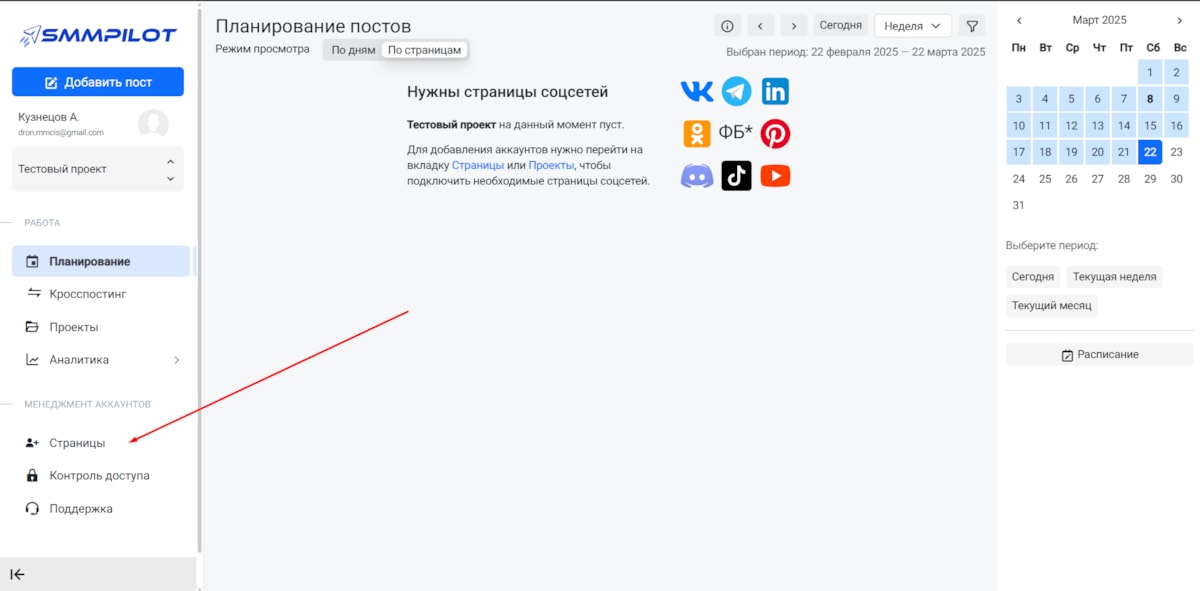The width and height of the screenshot is (1200, 591).
Task: Follow the Страницы link in the message
Action: click(478, 165)
